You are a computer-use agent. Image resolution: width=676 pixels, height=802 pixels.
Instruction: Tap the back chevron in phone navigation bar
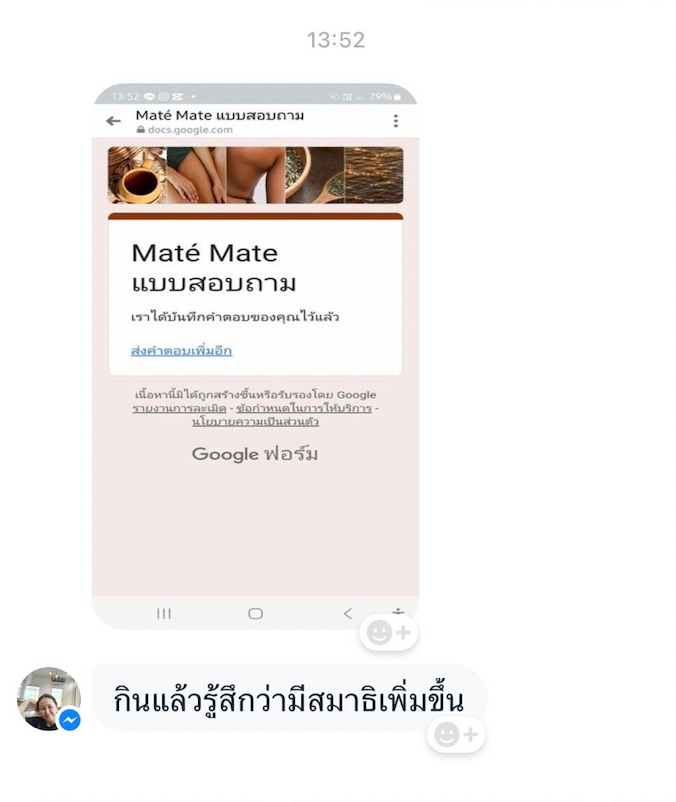(x=348, y=613)
